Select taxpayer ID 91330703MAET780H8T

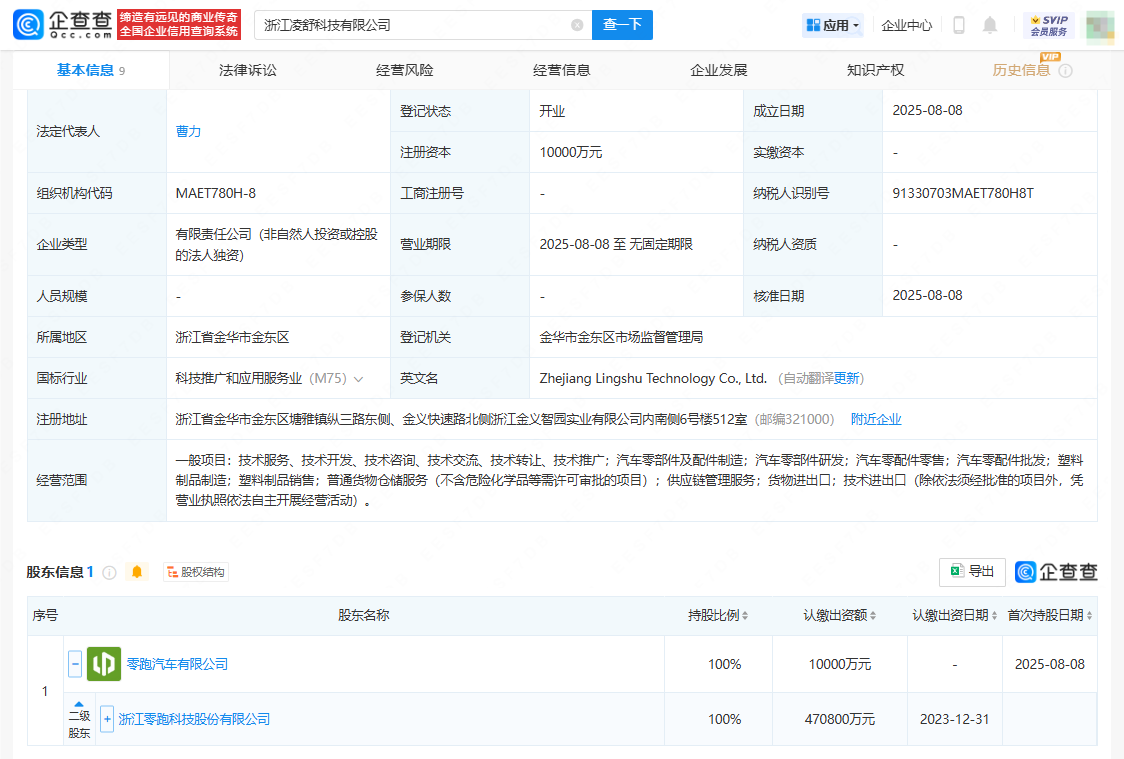click(963, 194)
